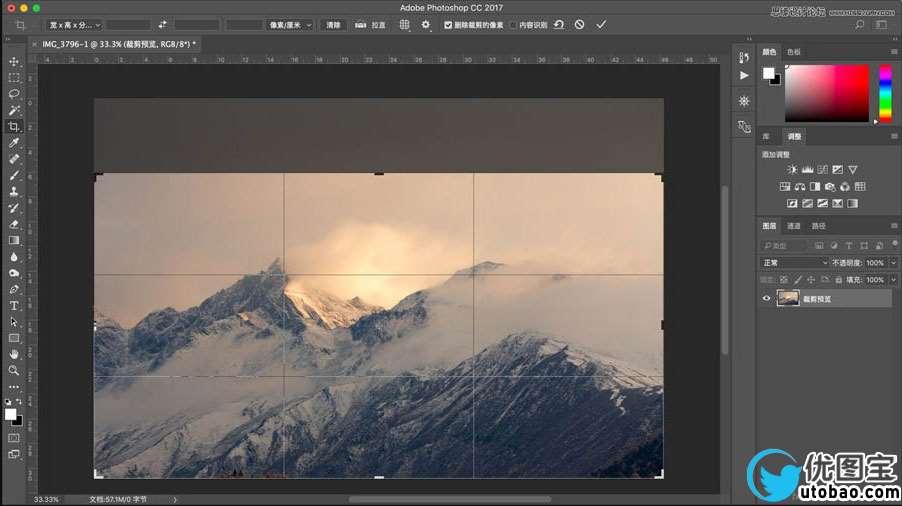This screenshot has height=506, width=902.
Task: Select the Magic Wand tool
Action: click(x=14, y=110)
